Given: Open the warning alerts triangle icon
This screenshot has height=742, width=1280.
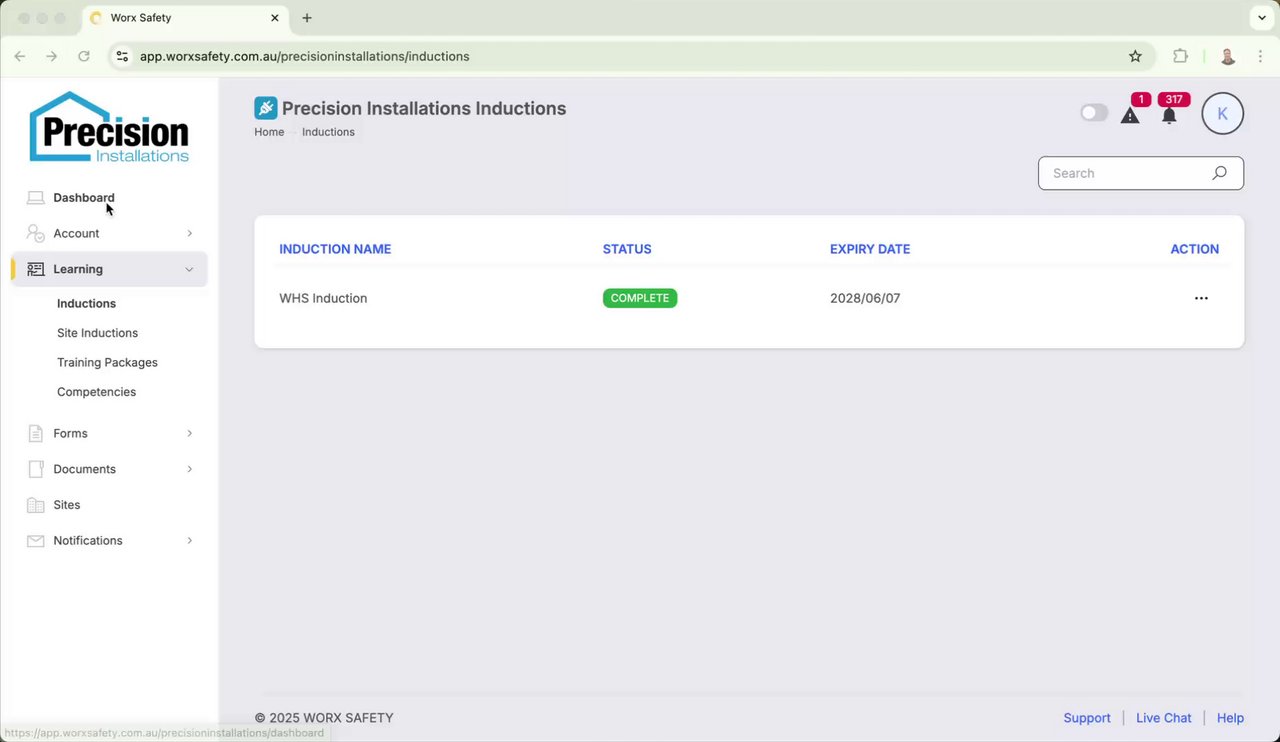Looking at the screenshot, I should coord(1130,115).
